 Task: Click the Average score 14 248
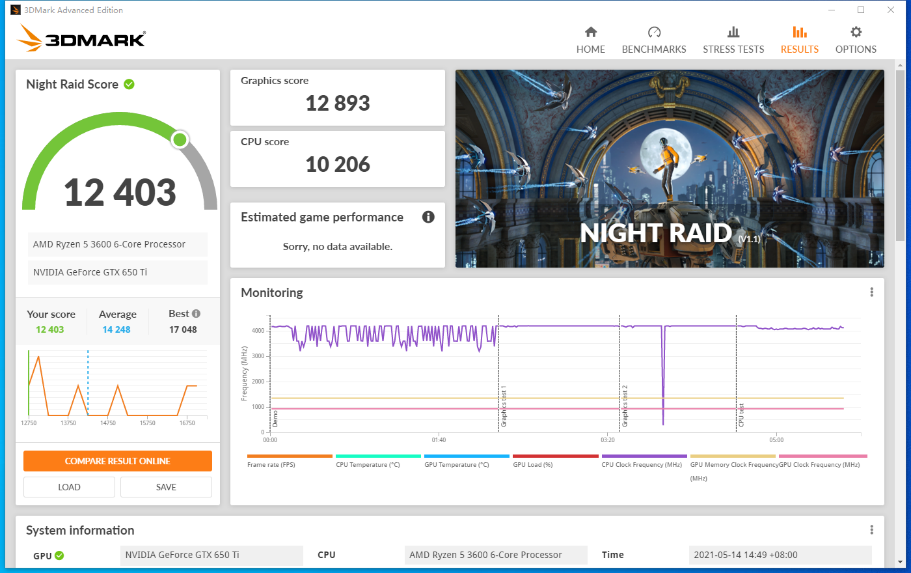click(x=116, y=330)
